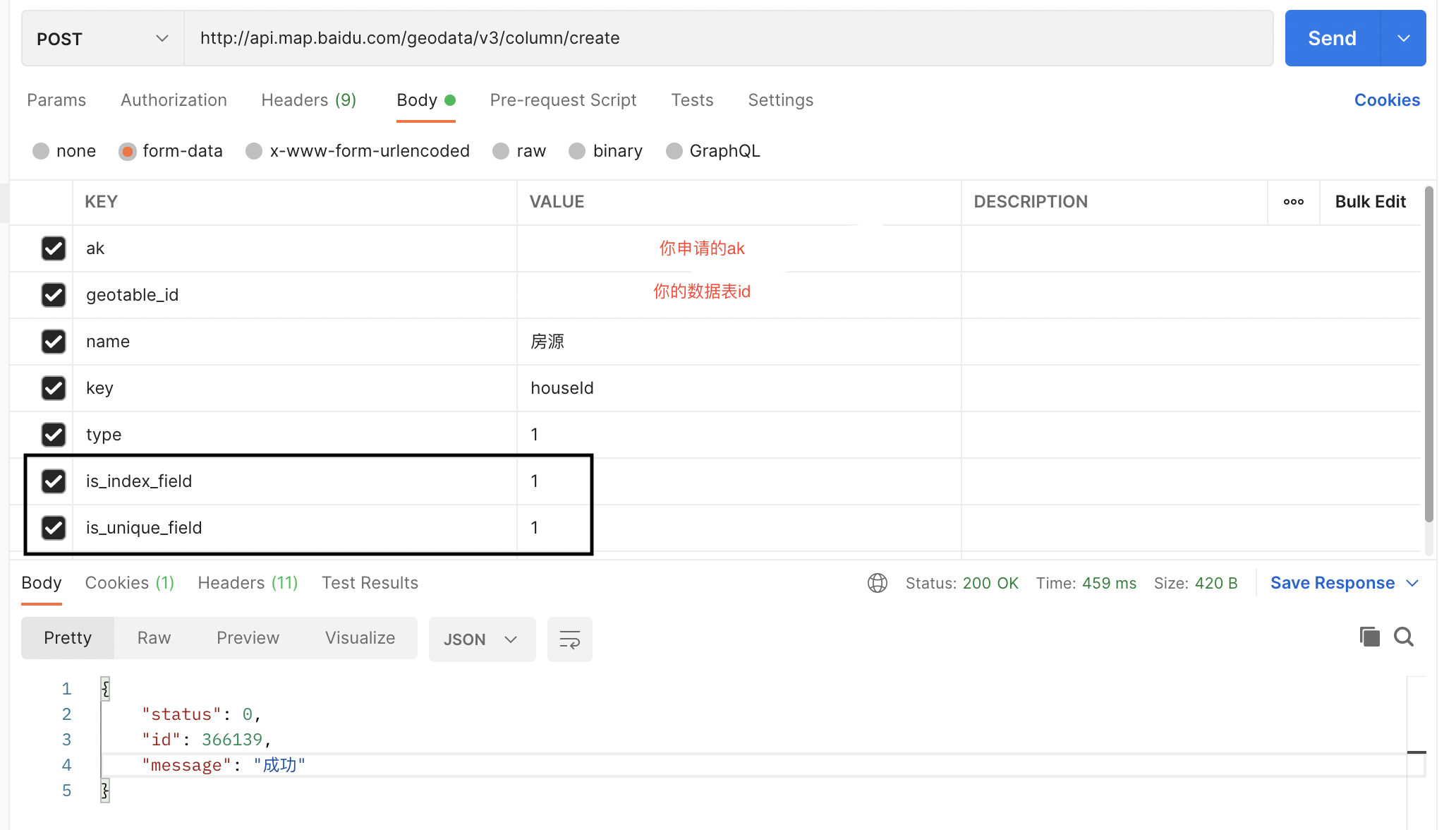The image size is (1456, 830).
Task: Open the Pre-request Script tab
Action: 563,100
